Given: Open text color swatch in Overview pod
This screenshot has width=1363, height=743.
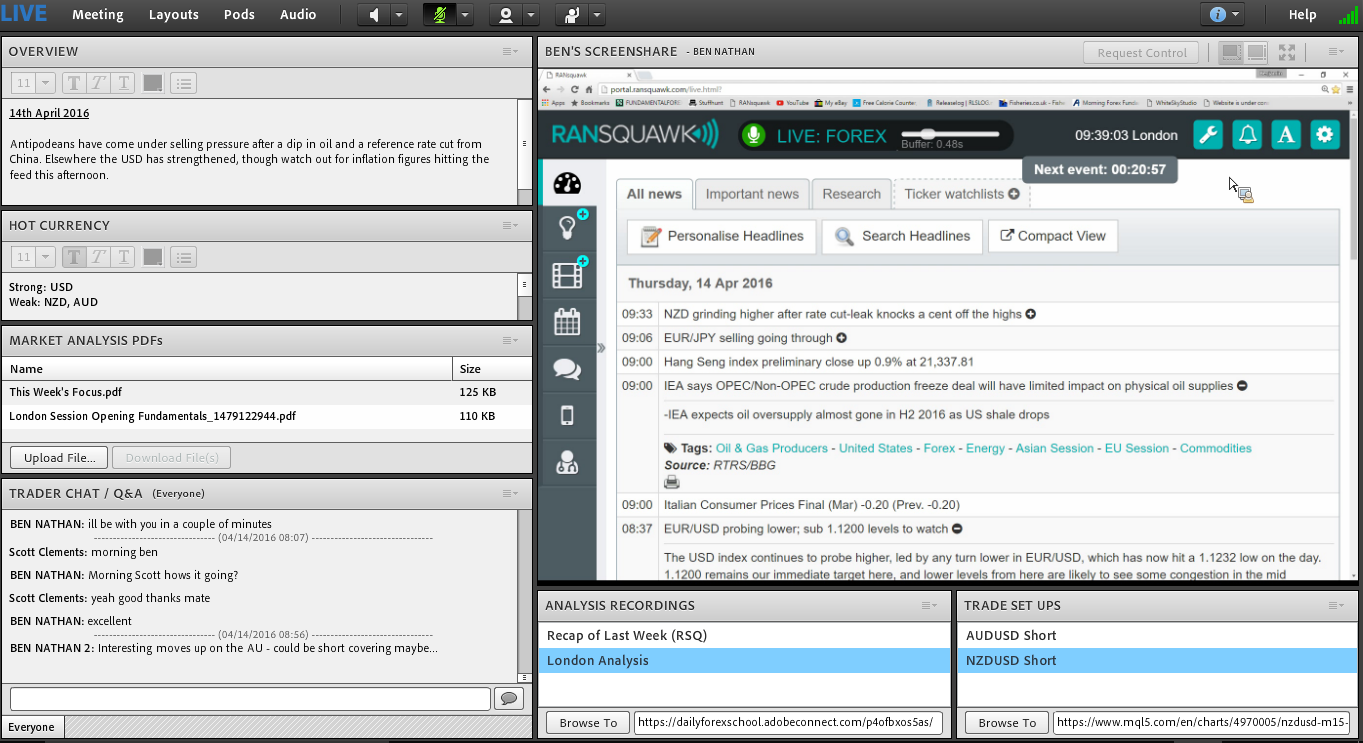Looking at the screenshot, I should [153, 84].
